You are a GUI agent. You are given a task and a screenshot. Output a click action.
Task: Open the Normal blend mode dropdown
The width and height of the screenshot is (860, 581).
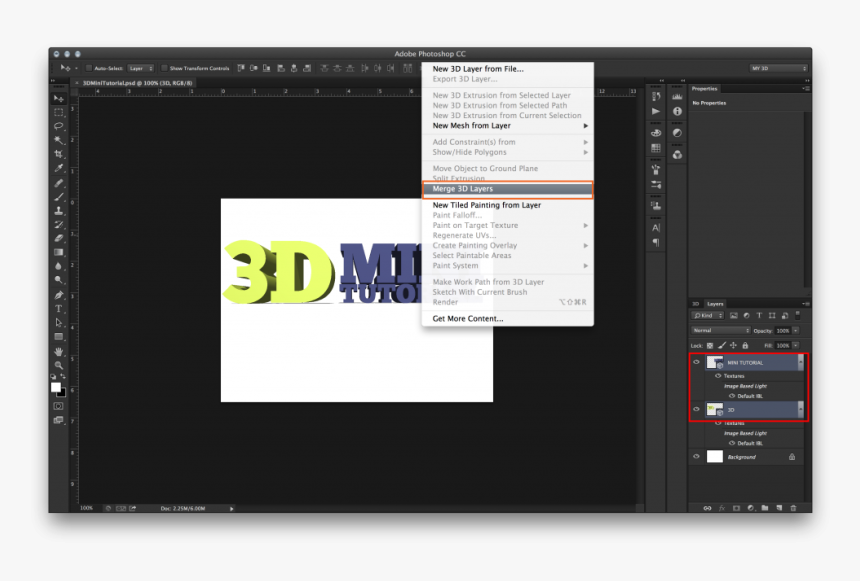(720, 328)
